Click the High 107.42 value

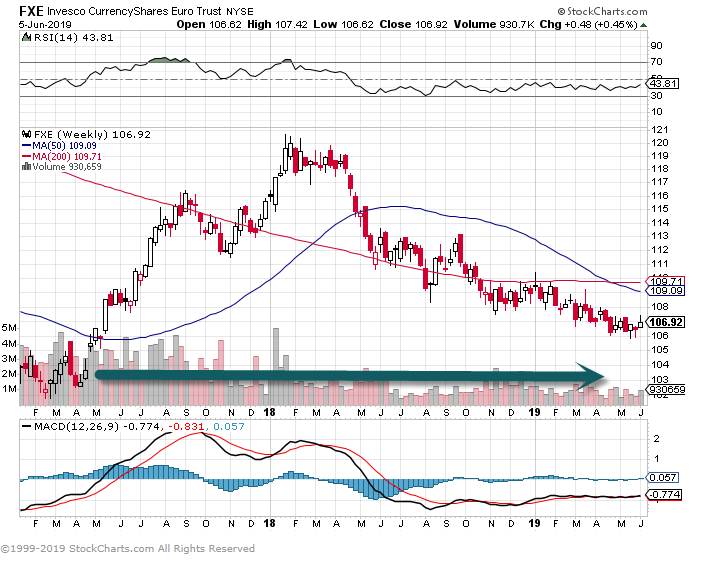click(x=277, y=24)
